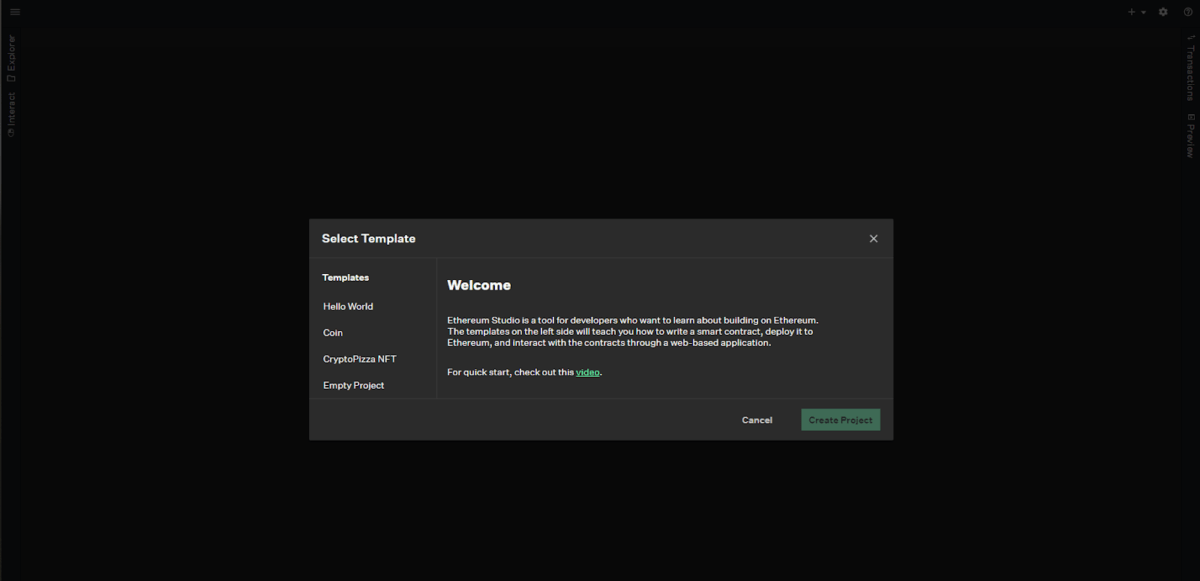Select the Templates heading in list
This screenshot has width=1200, height=581.
pos(345,278)
